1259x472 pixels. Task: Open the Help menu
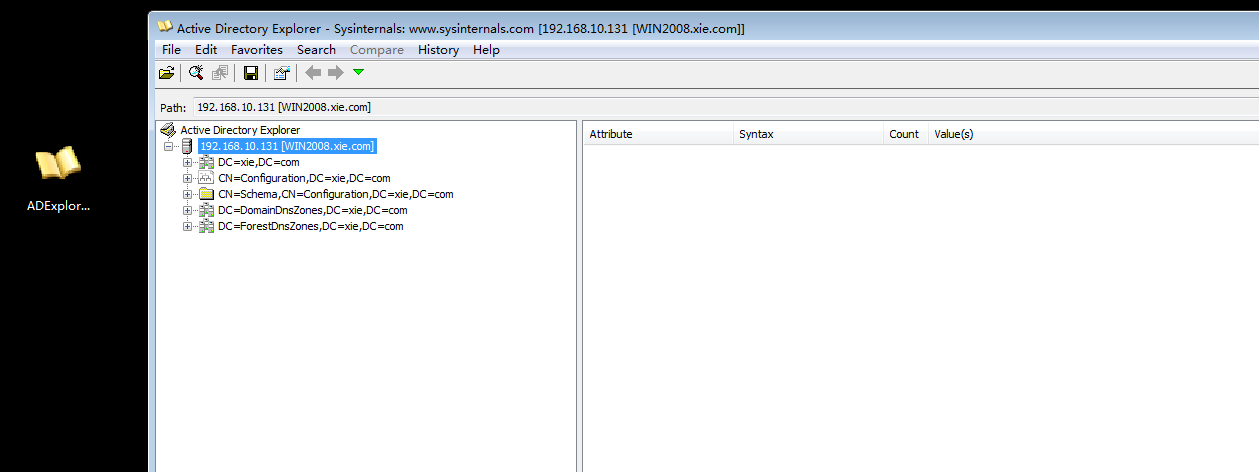pos(486,49)
